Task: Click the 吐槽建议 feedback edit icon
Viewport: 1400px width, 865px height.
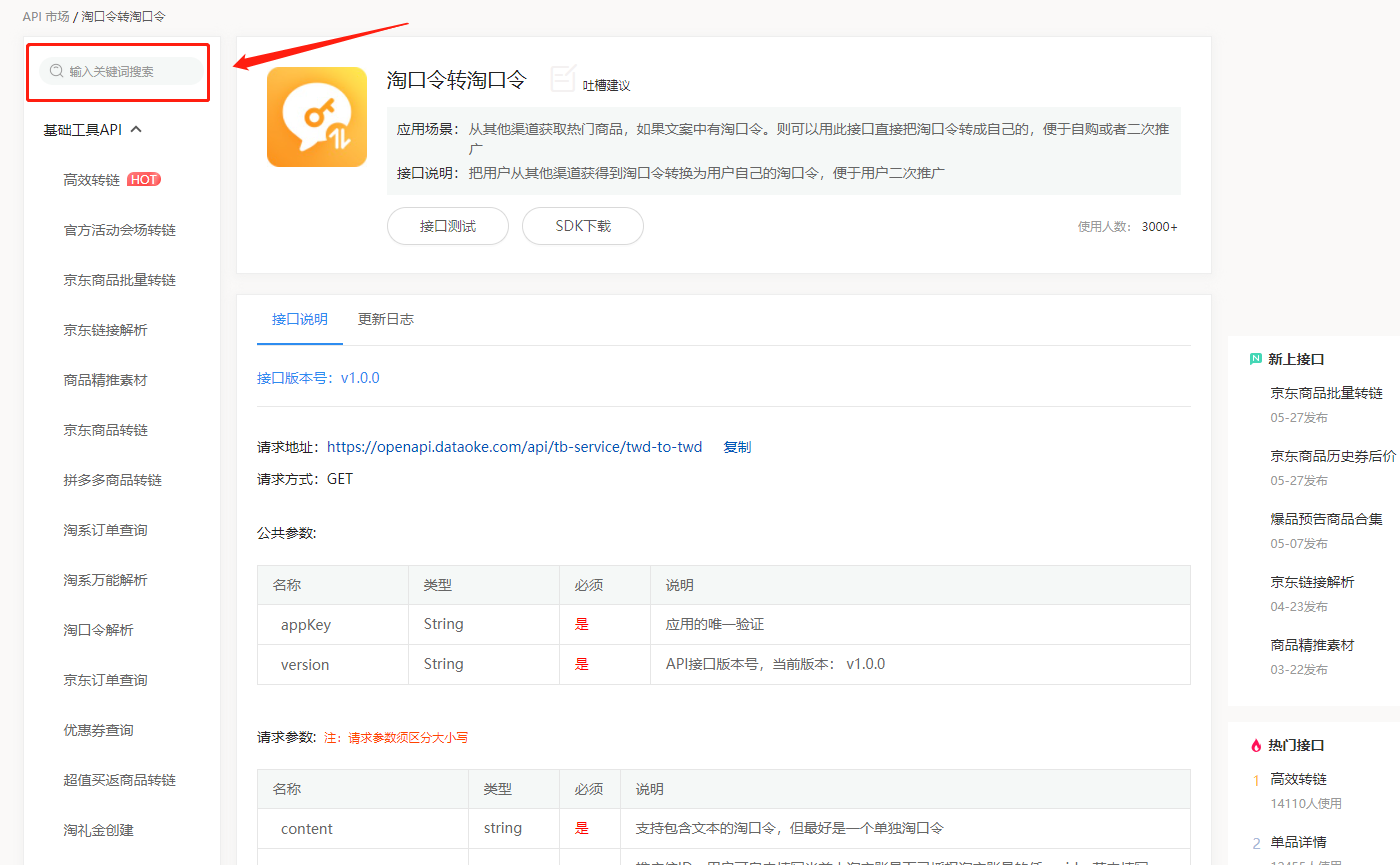Action: [564, 79]
